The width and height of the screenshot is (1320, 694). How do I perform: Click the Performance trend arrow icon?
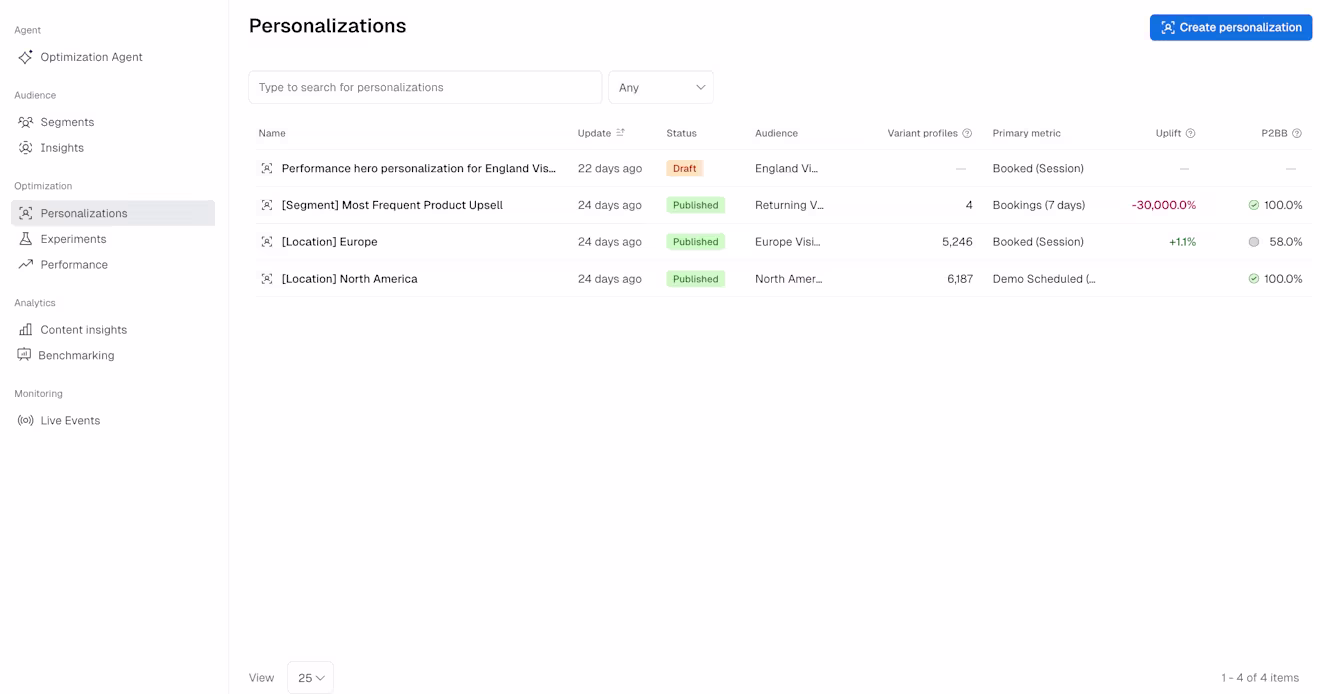click(x=26, y=265)
